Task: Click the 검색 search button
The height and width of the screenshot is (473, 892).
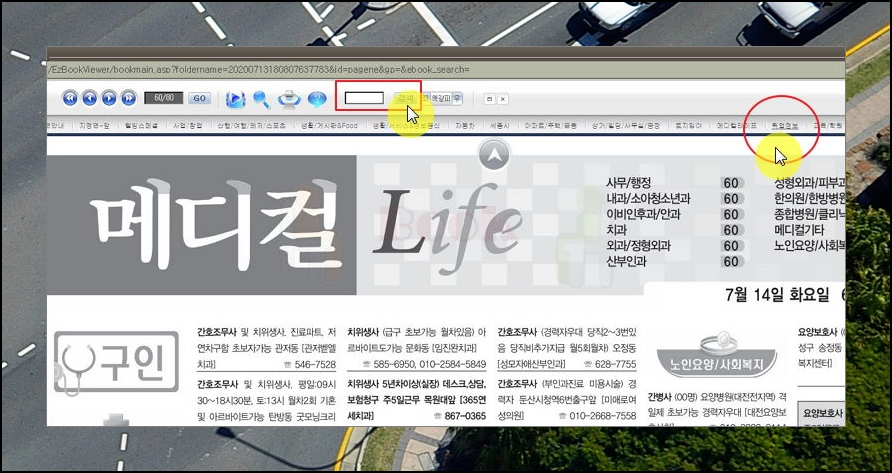Action: coord(406,98)
